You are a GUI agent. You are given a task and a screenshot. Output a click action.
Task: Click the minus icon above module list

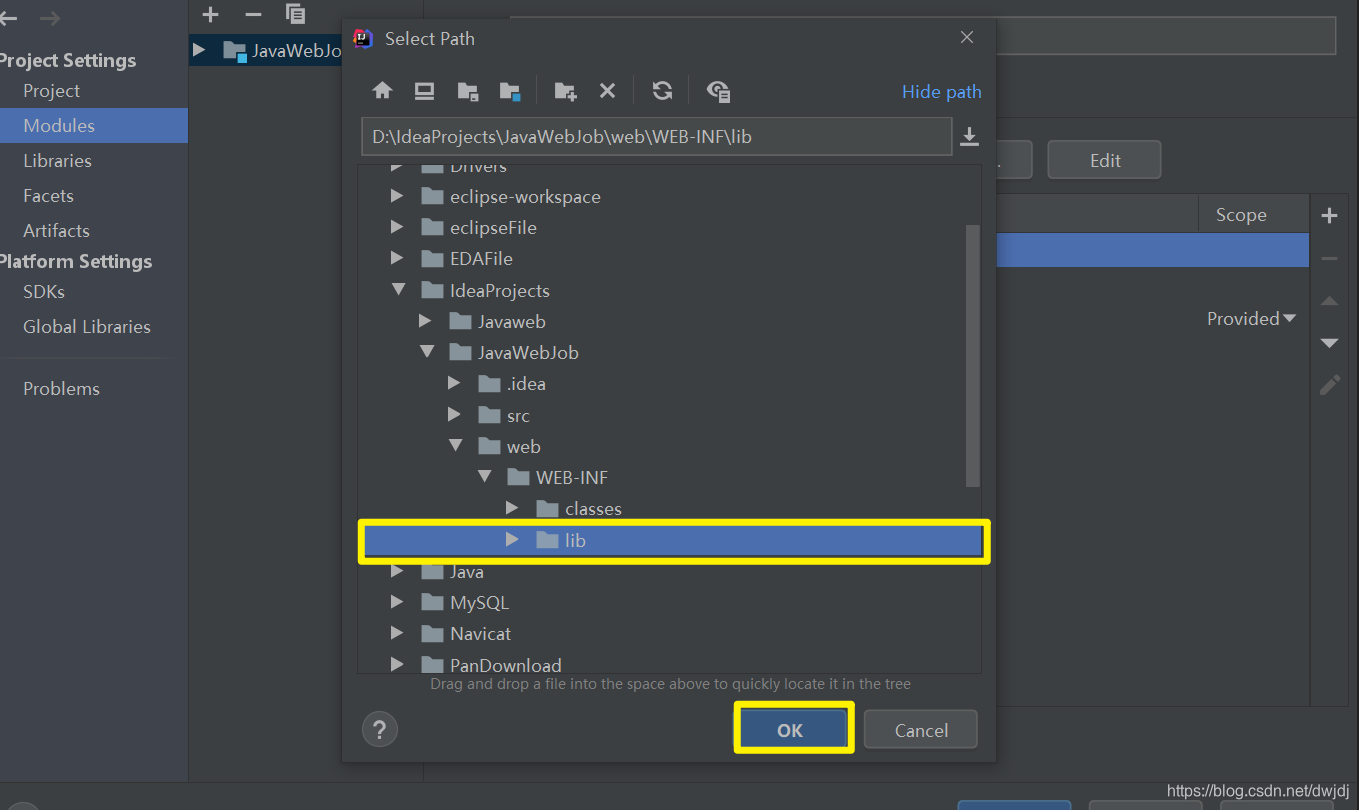point(253,14)
